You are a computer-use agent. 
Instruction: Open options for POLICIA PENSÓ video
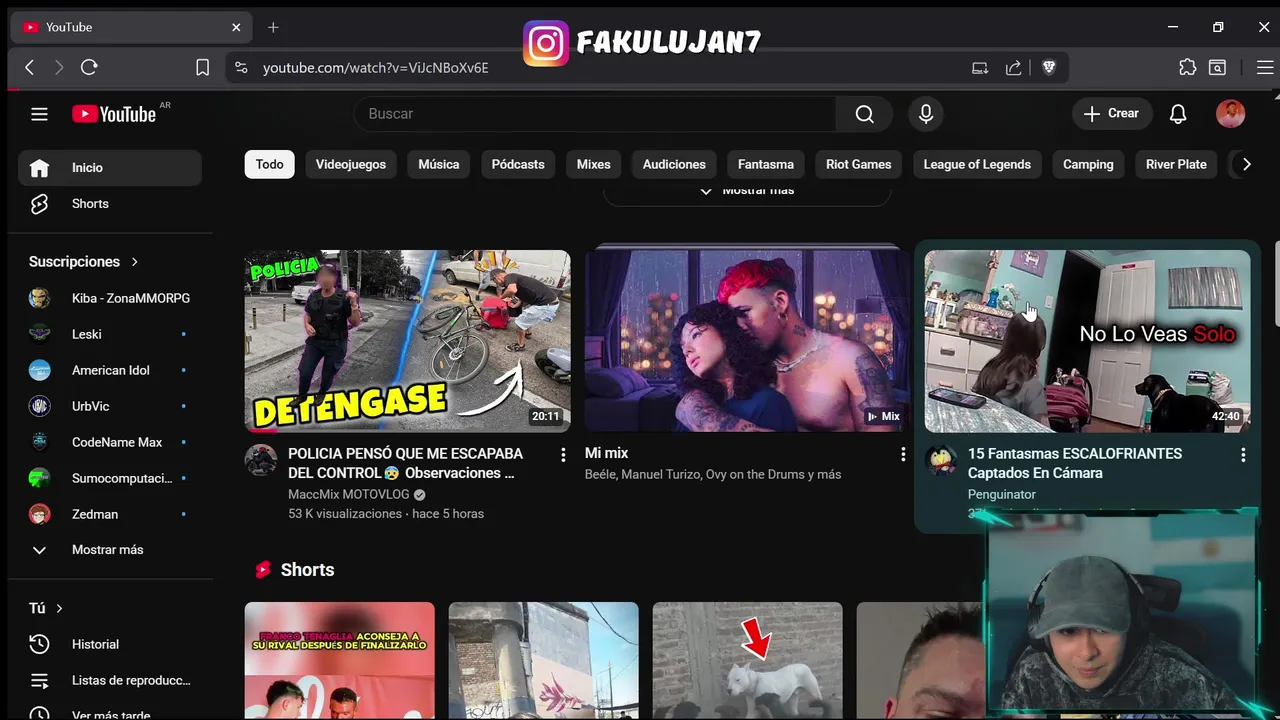point(563,455)
